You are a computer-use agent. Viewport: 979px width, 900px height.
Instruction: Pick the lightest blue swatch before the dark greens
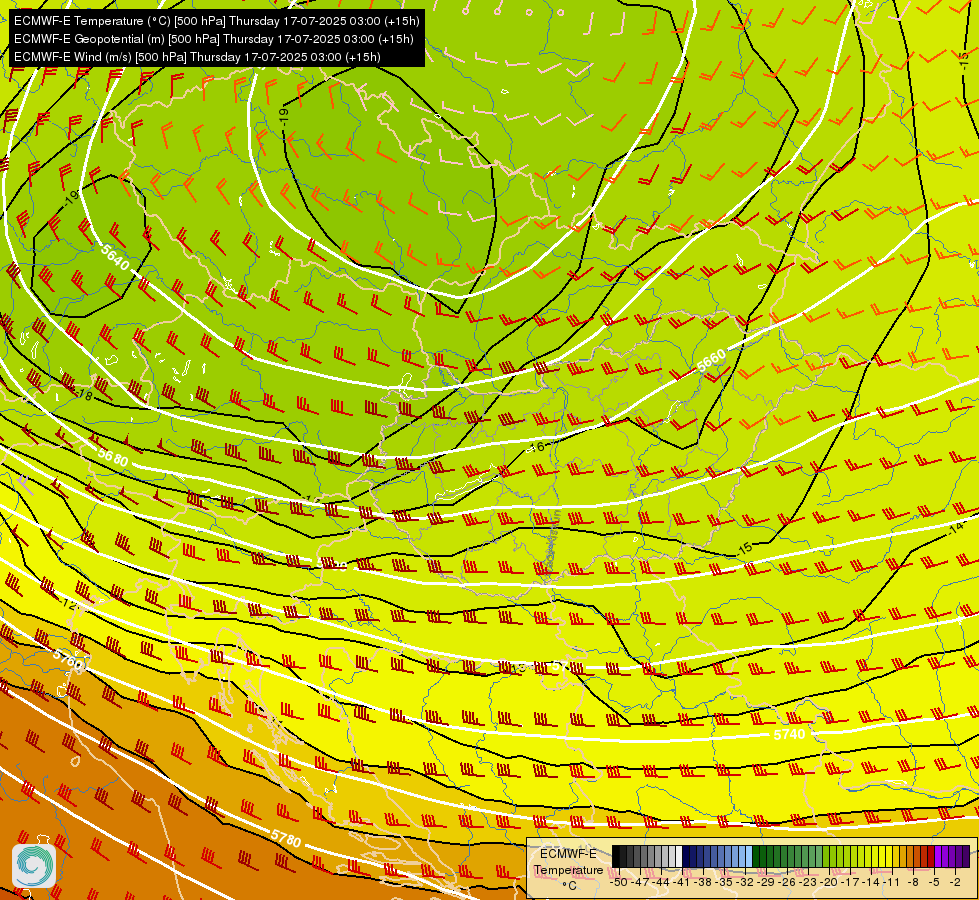(x=749, y=856)
